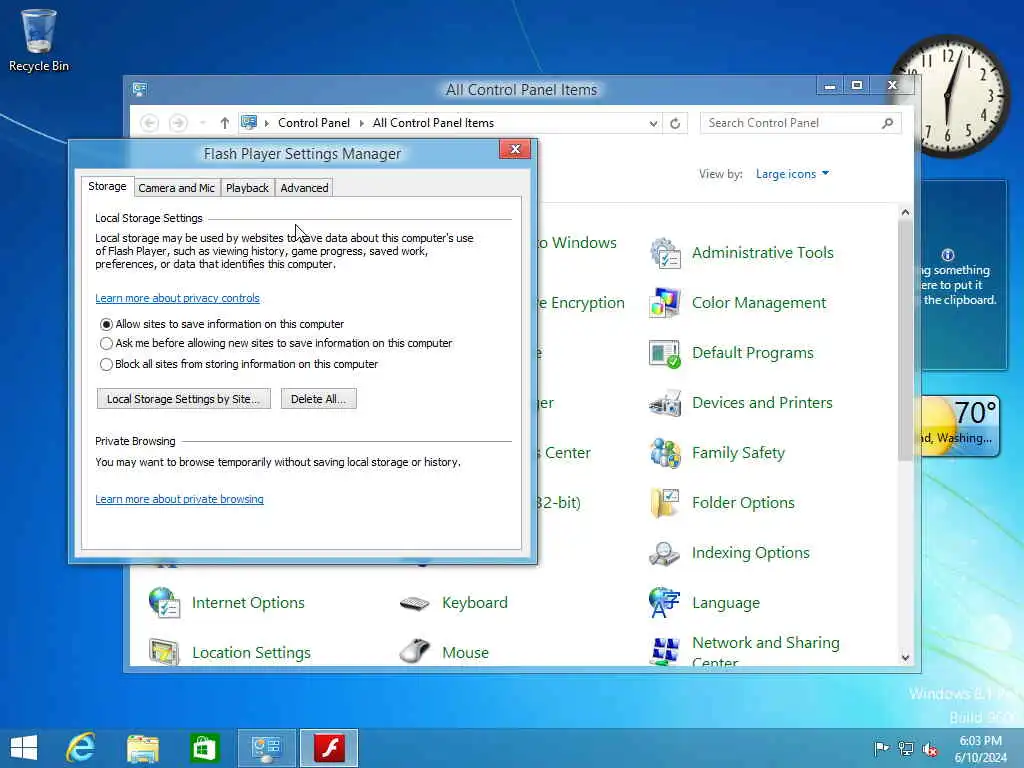The width and height of the screenshot is (1024, 768).
Task: Switch to the Advanced tab
Action: pyautogui.click(x=304, y=188)
